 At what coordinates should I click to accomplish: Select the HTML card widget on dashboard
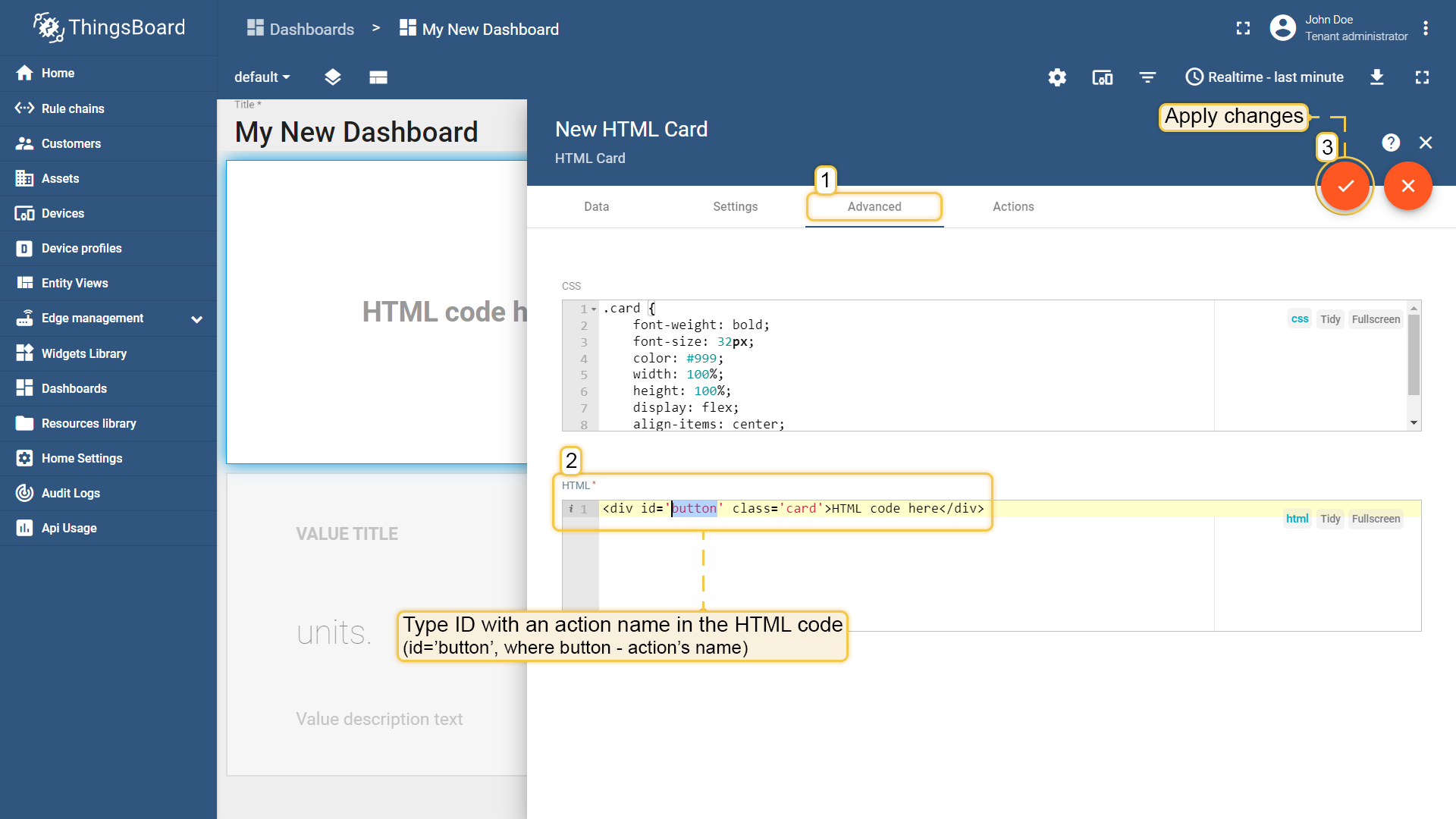click(377, 312)
